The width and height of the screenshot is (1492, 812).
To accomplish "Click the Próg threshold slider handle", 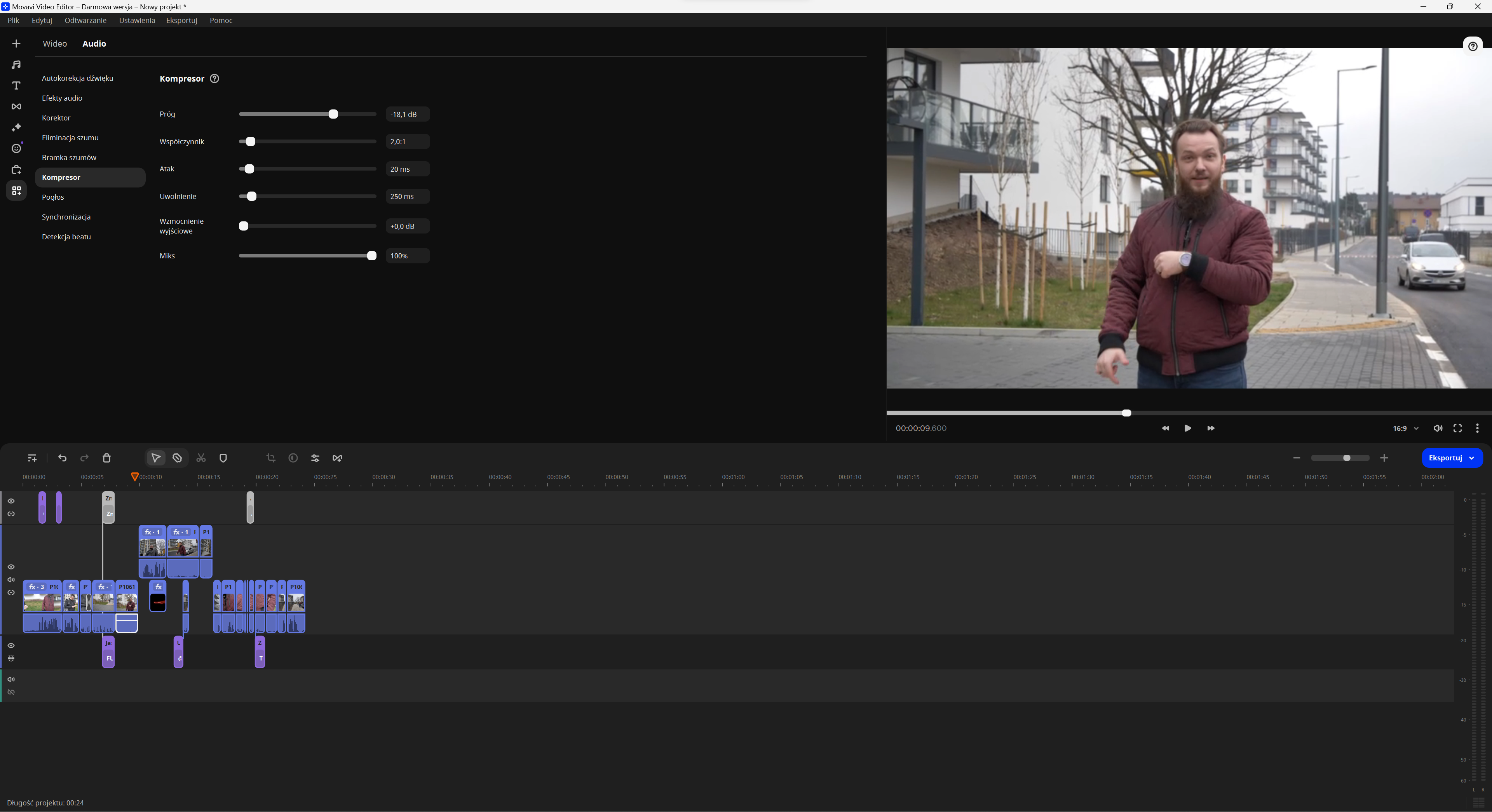I will point(333,114).
